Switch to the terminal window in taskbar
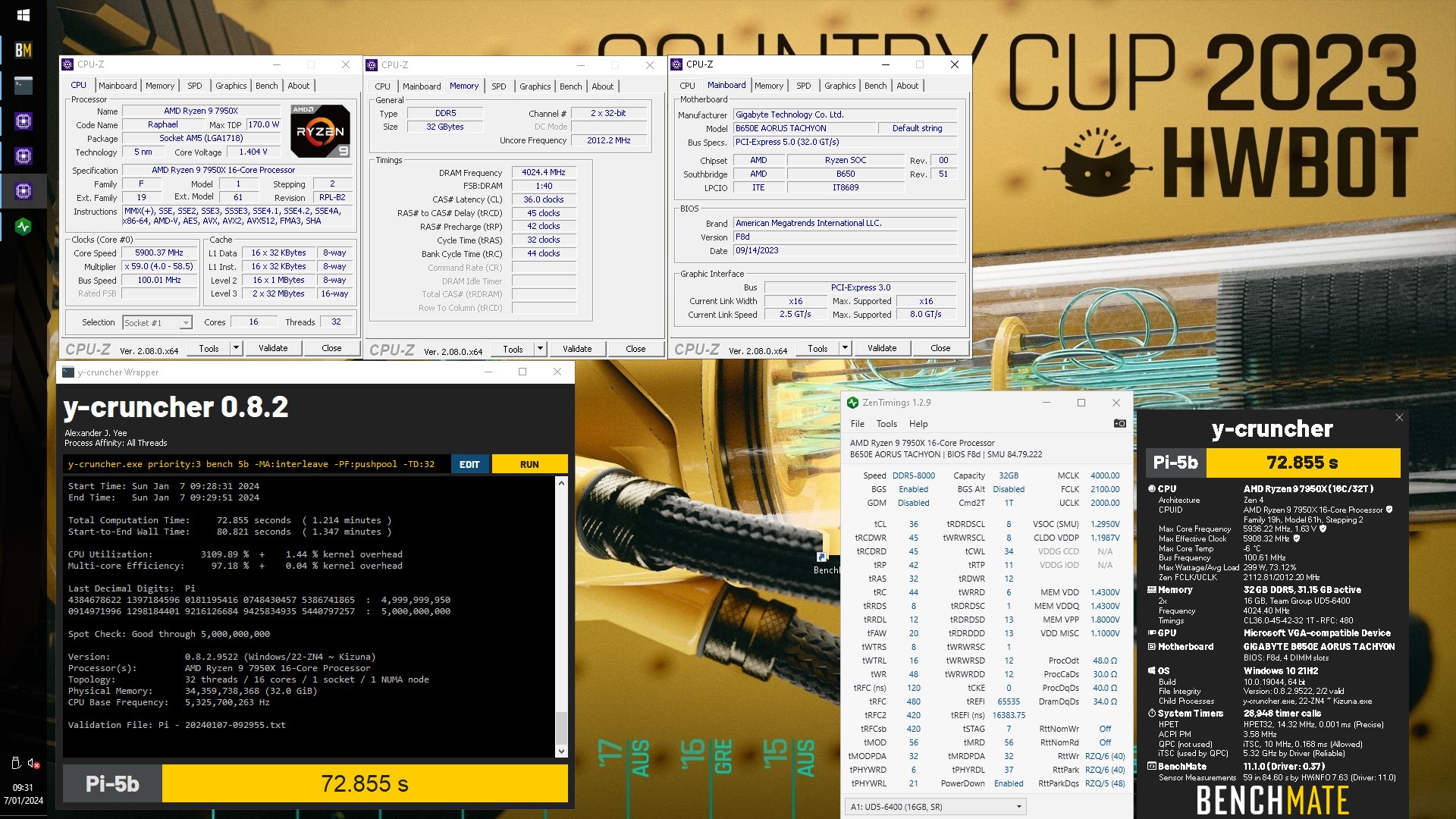1456x819 pixels. [x=23, y=86]
